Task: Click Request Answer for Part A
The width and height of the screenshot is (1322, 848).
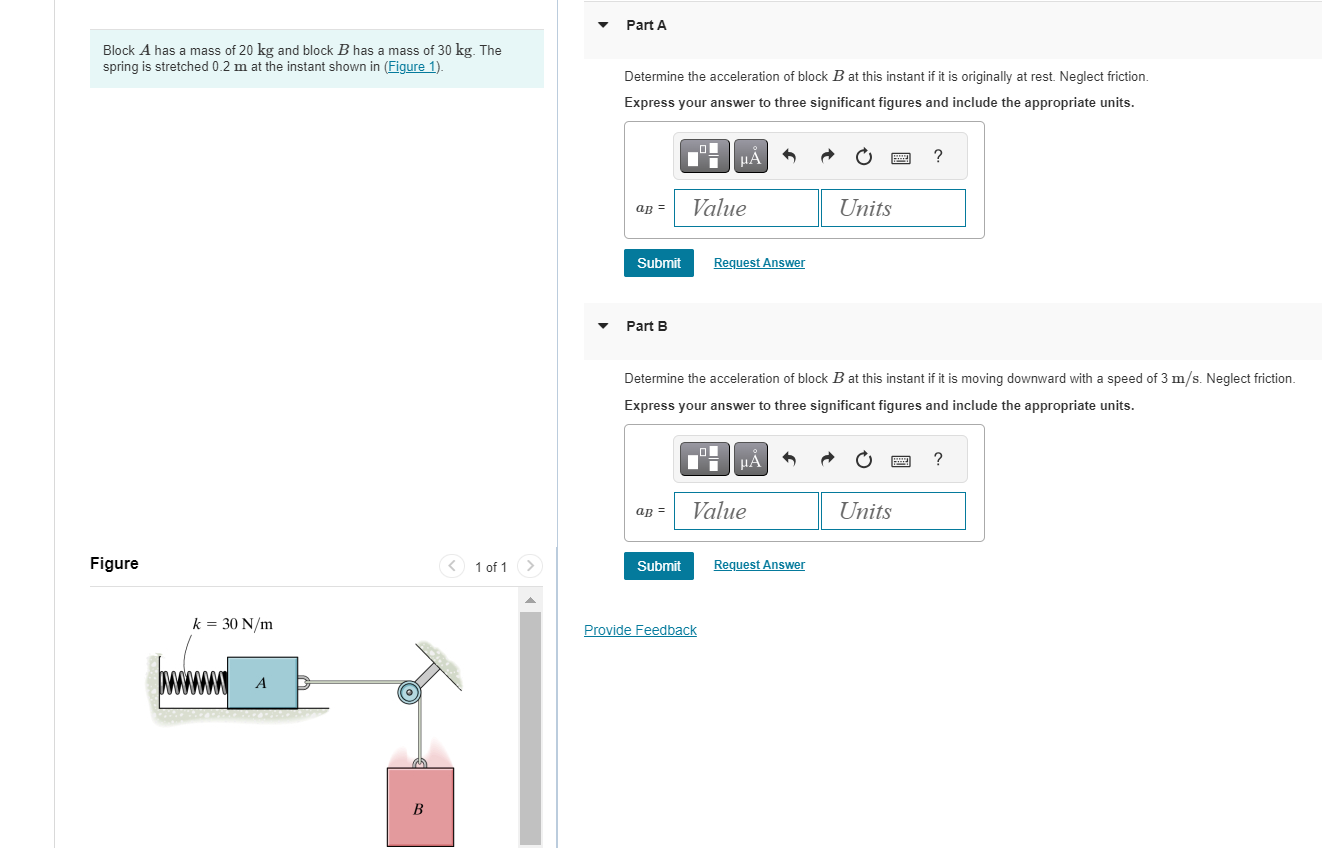Action: coord(759,262)
